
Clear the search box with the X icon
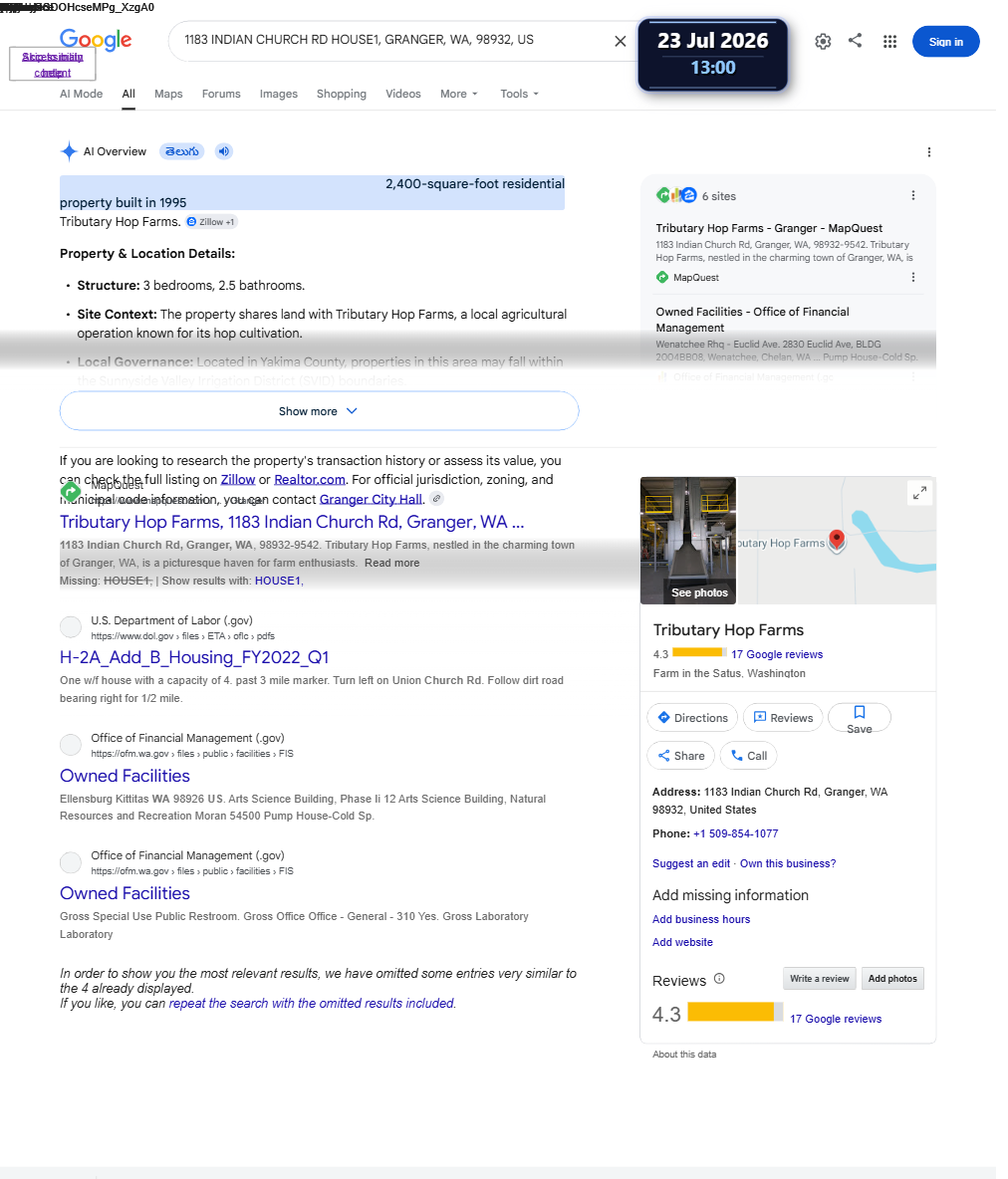[620, 42]
